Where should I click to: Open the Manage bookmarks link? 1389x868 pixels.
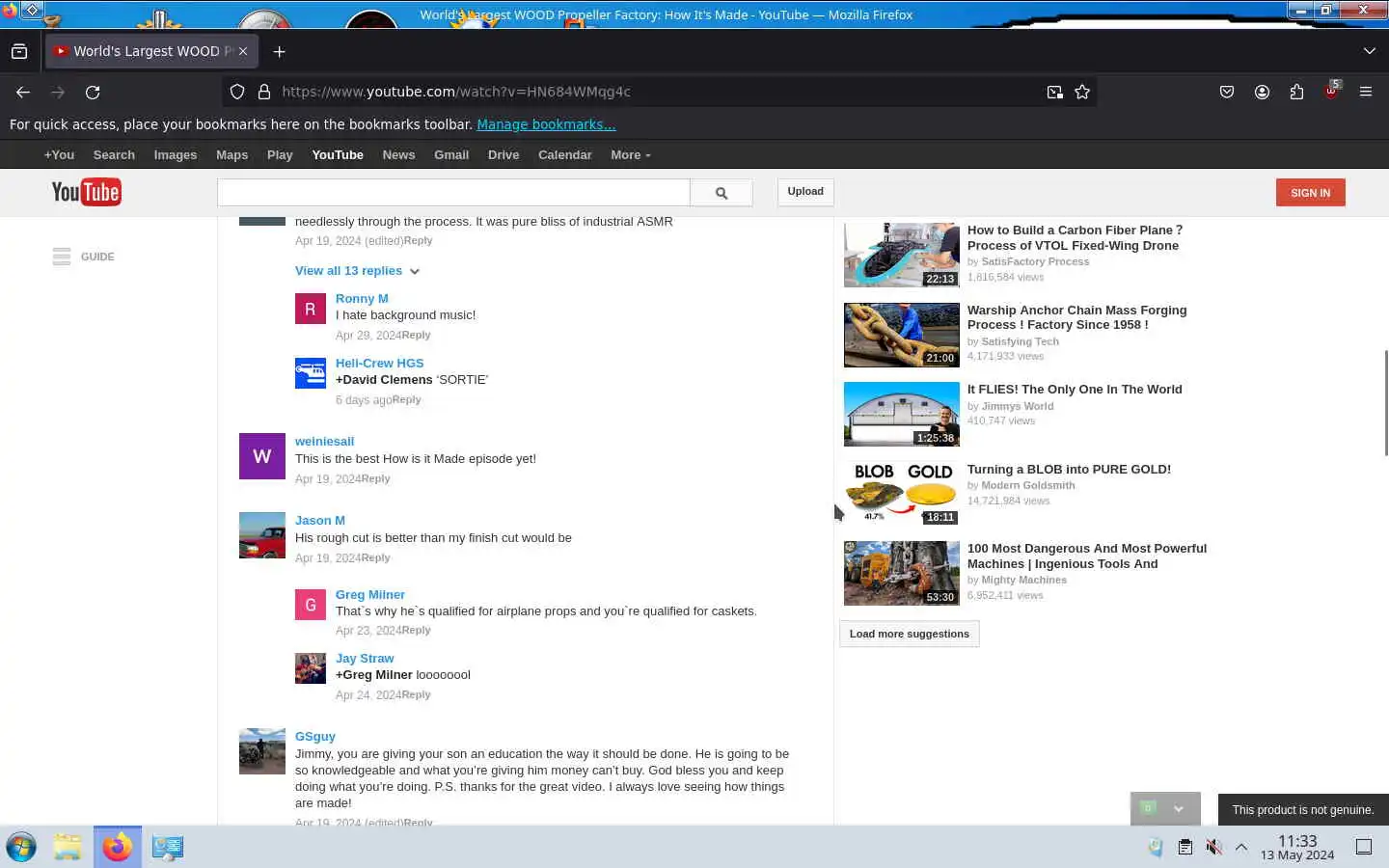[546, 124]
